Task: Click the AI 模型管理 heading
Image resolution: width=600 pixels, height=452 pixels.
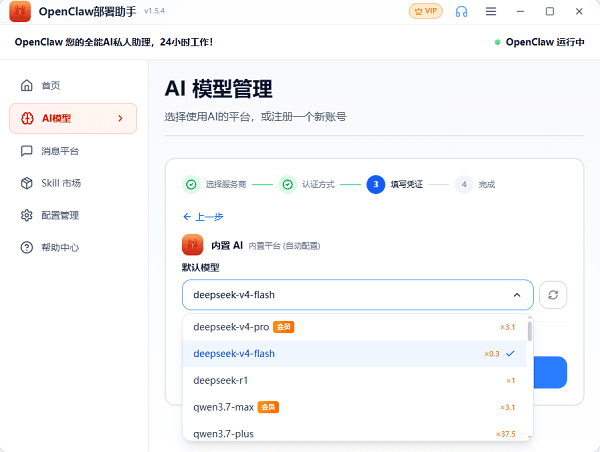Action: click(218, 88)
